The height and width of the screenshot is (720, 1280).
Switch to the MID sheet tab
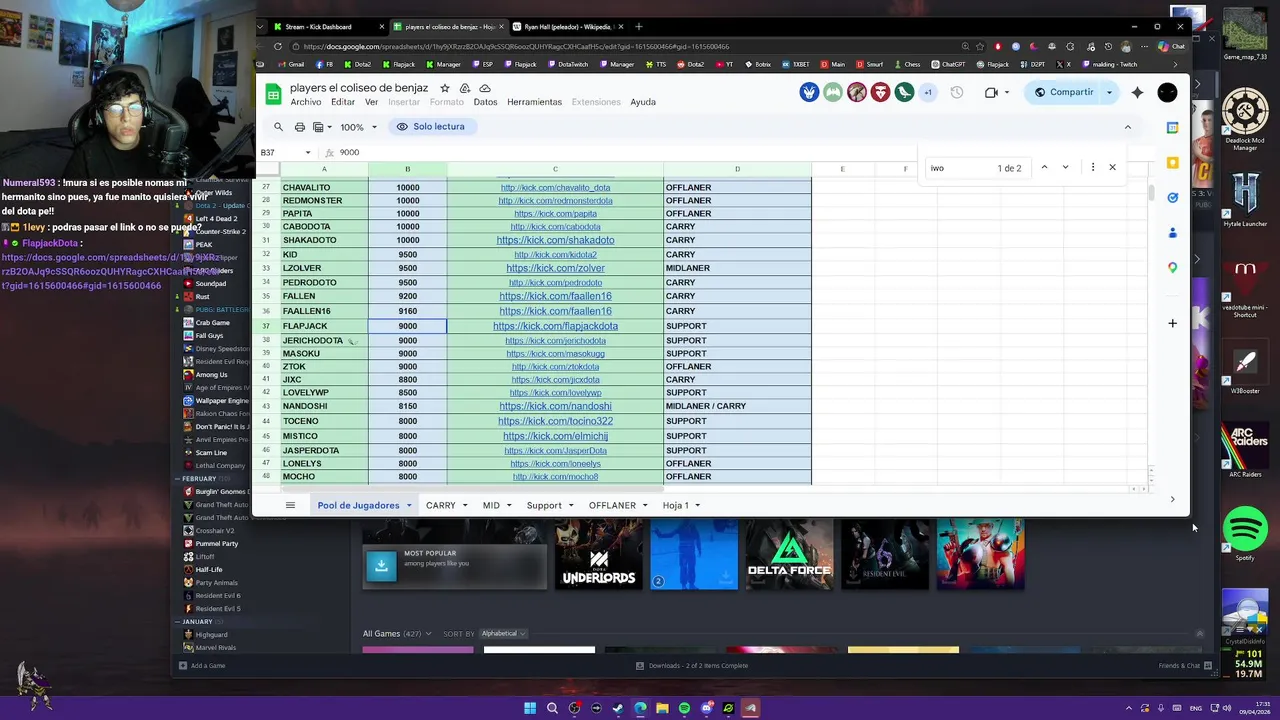click(491, 505)
